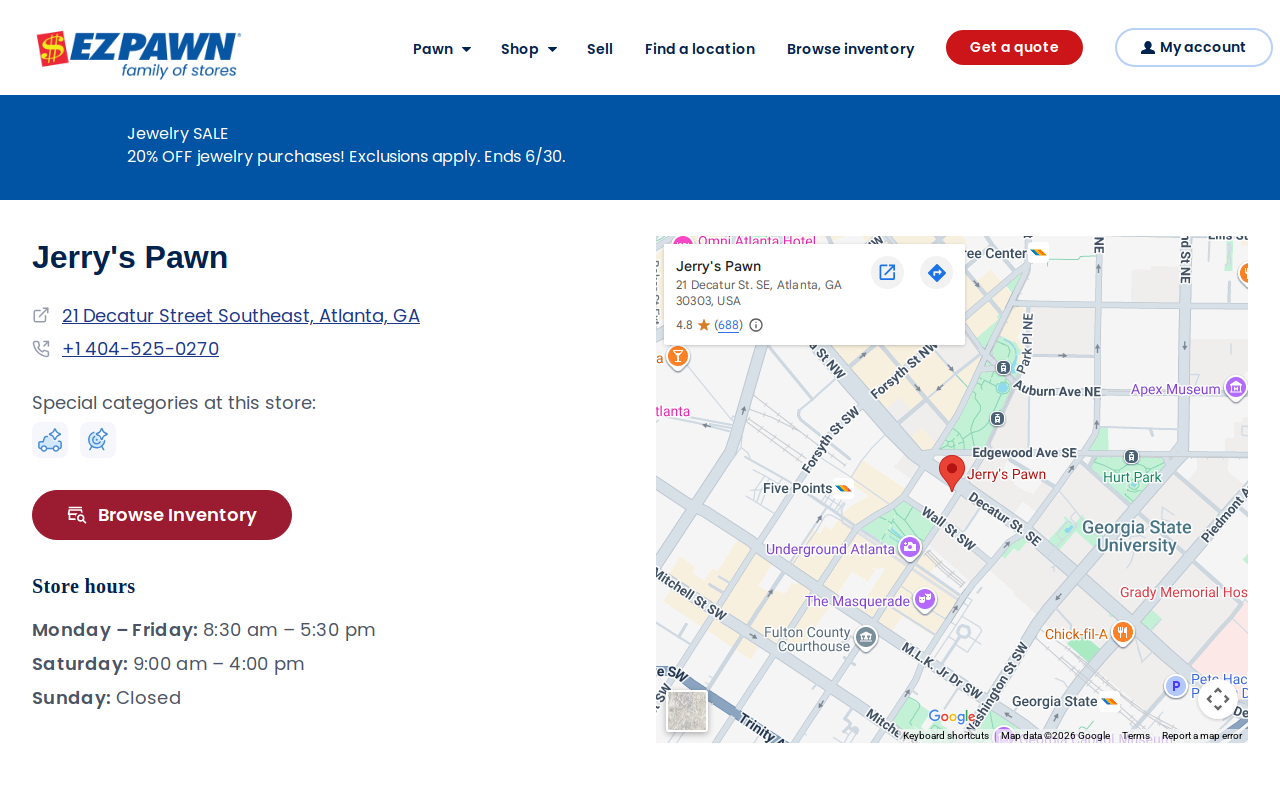Click the vehicle category icon
This screenshot has width=1280, height=800.
[x=50, y=440]
